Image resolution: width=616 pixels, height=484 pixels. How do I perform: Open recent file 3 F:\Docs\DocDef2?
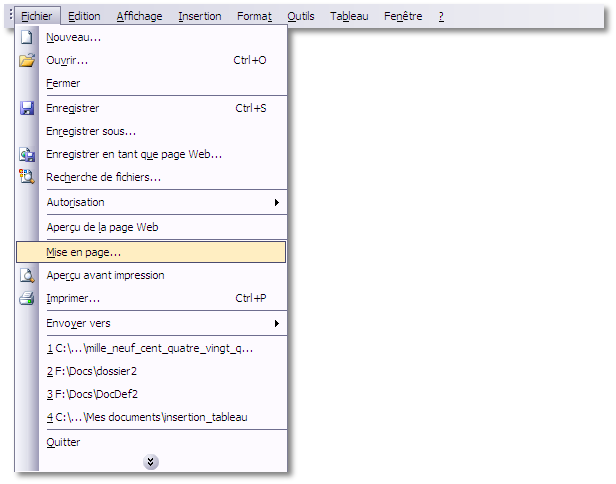tap(151, 394)
